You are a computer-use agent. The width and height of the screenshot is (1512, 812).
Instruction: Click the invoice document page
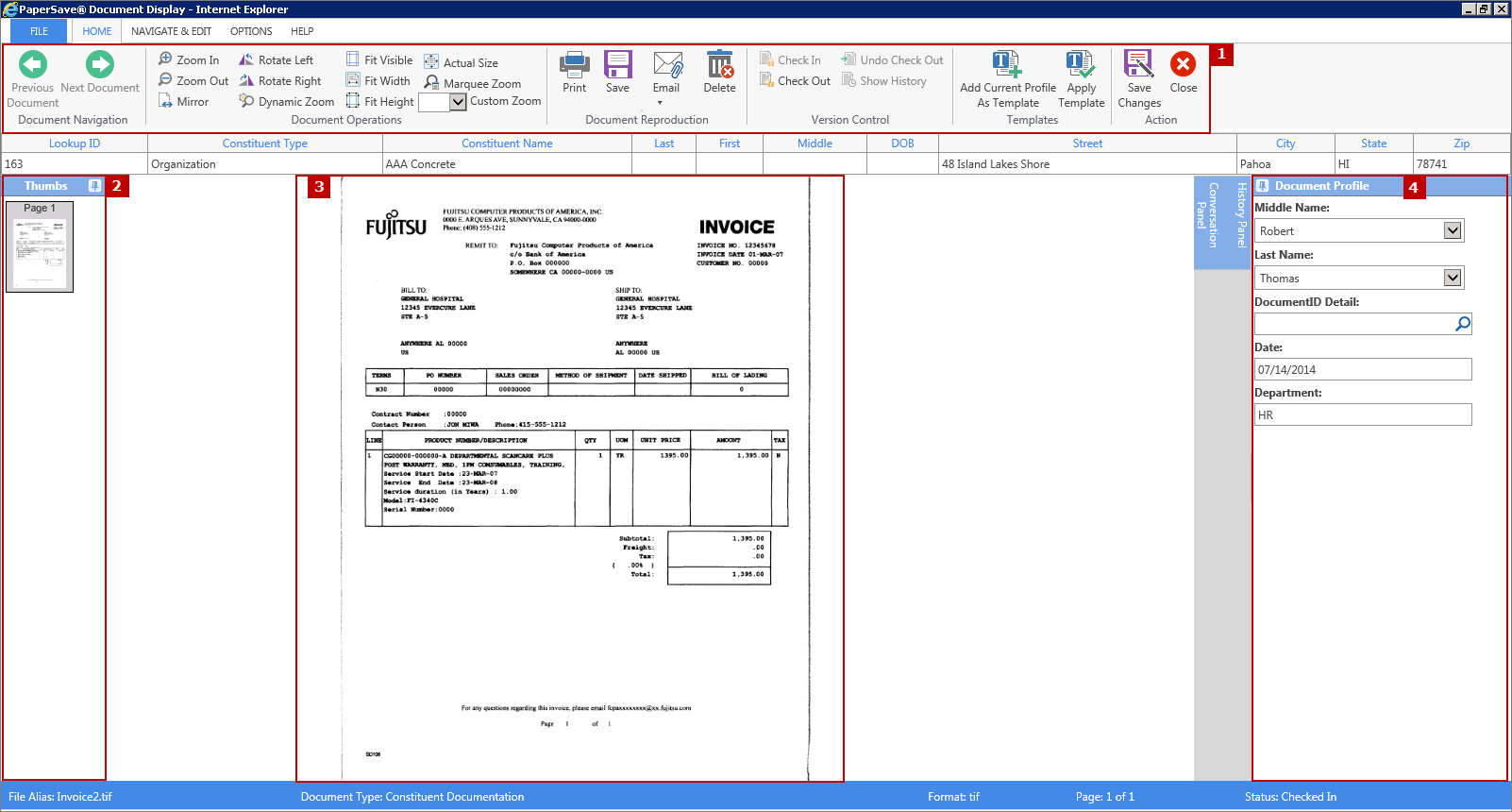(575, 479)
